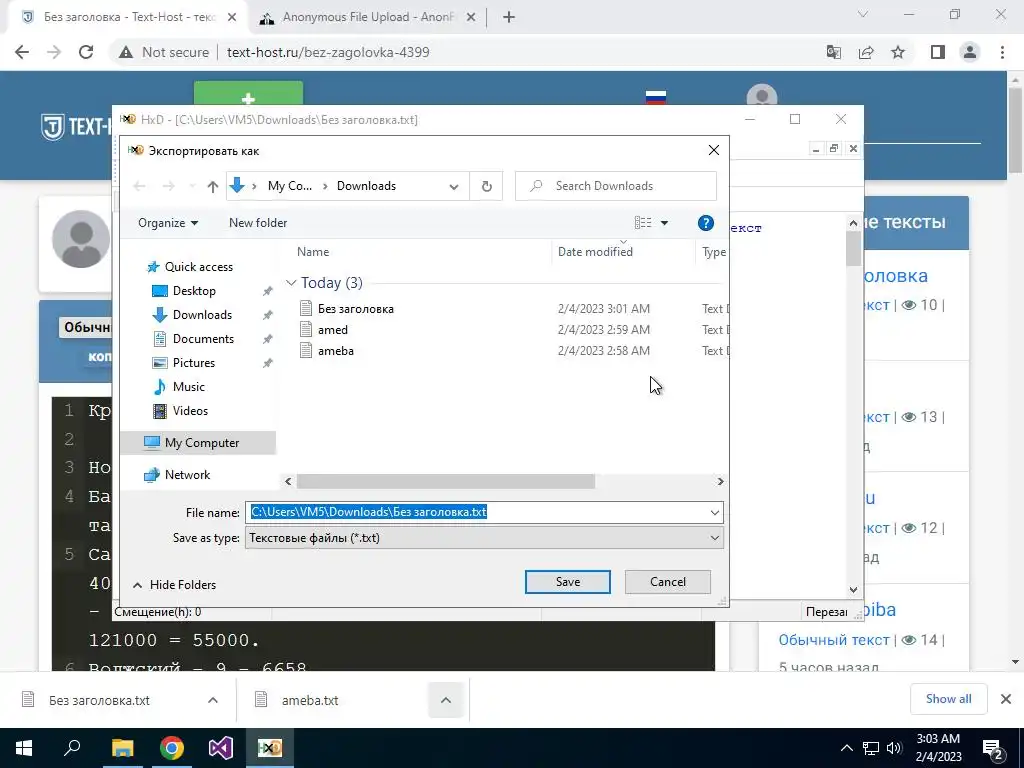Collapse the Today (3) group

(291, 283)
